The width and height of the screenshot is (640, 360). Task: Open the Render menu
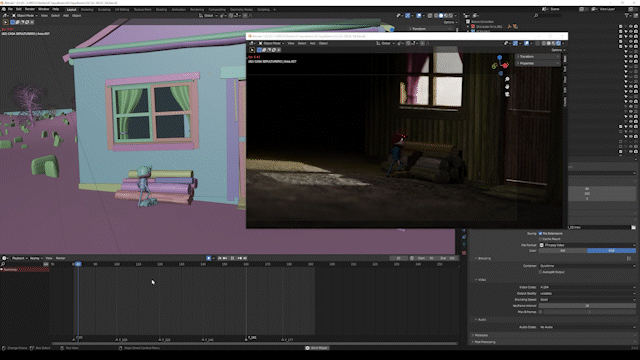tap(30, 9)
